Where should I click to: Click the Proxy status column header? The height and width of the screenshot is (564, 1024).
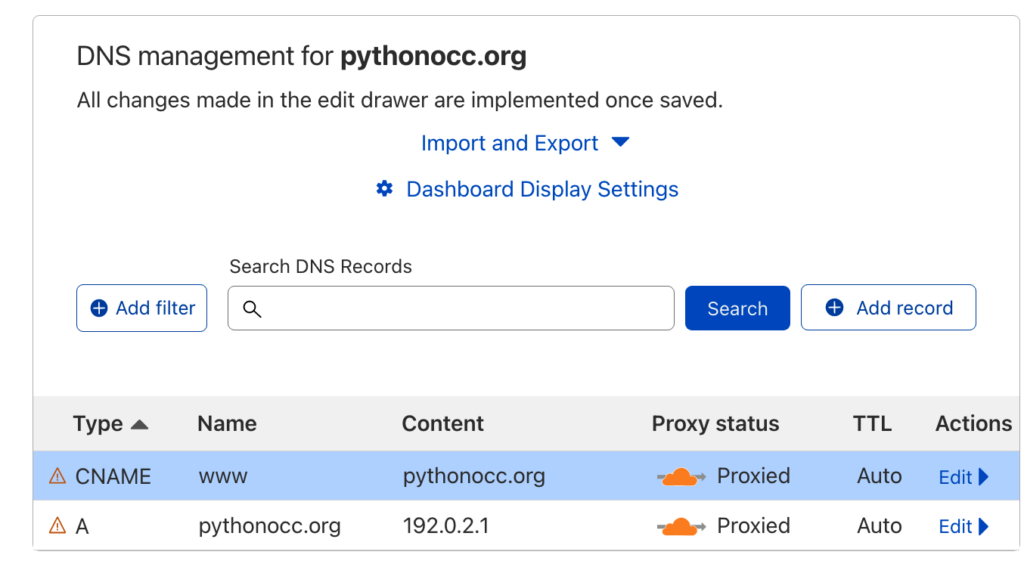[715, 424]
